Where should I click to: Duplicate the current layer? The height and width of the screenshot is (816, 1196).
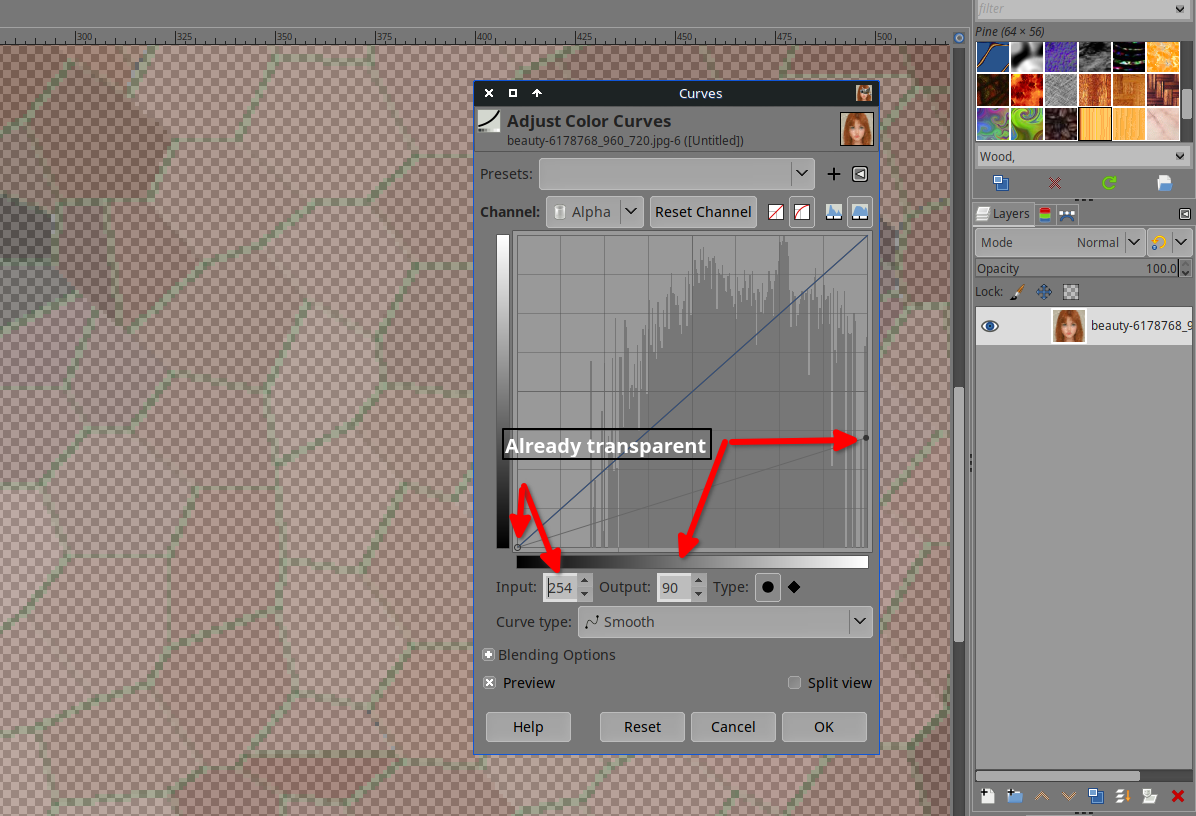[1096, 796]
